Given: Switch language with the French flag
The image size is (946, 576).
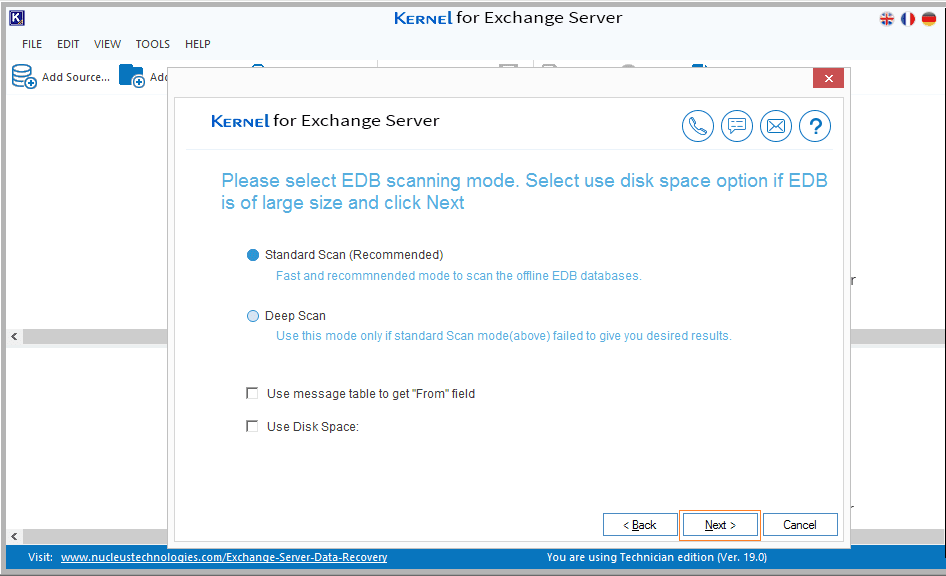Looking at the screenshot, I should (908, 19).
